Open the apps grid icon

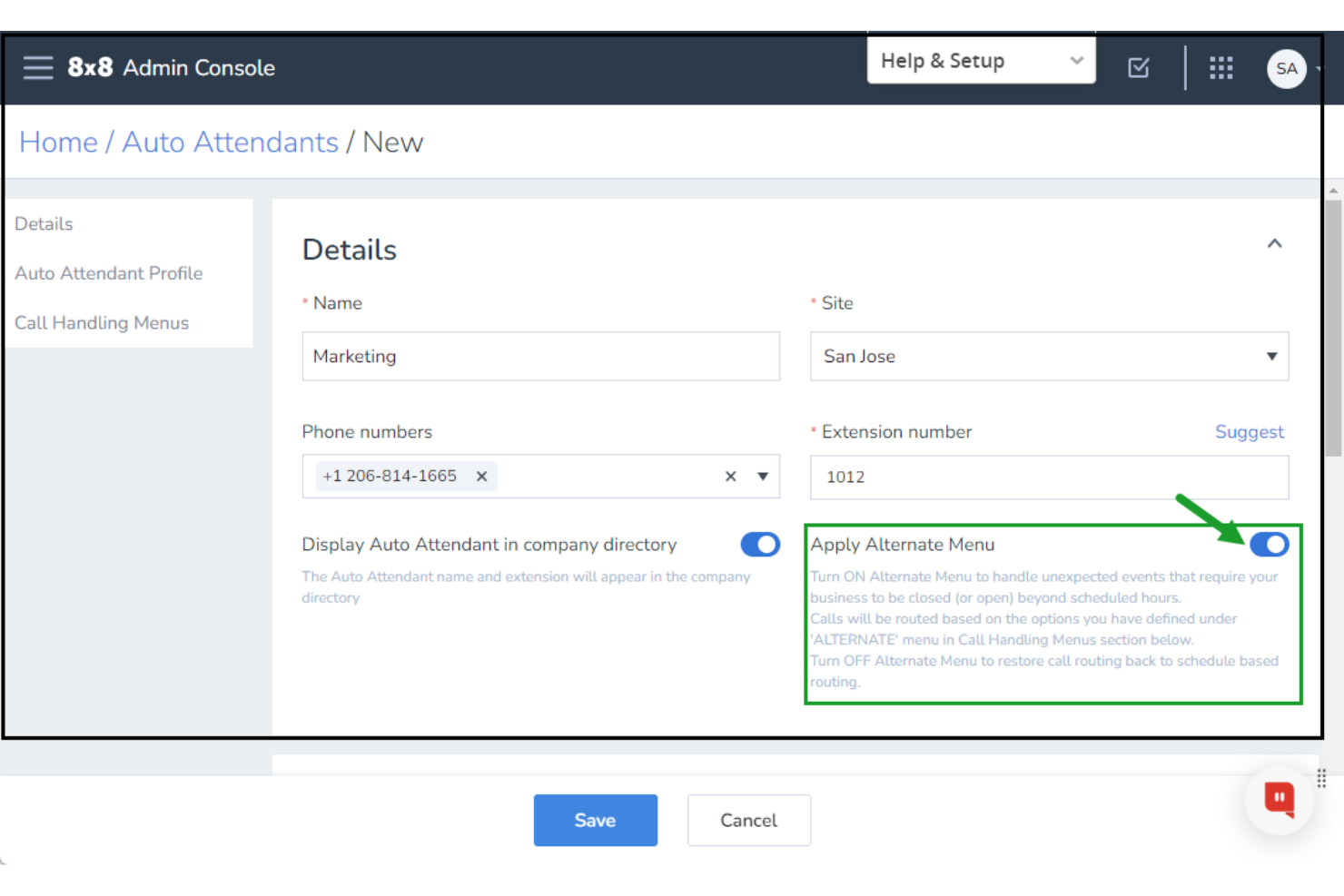1220,67
